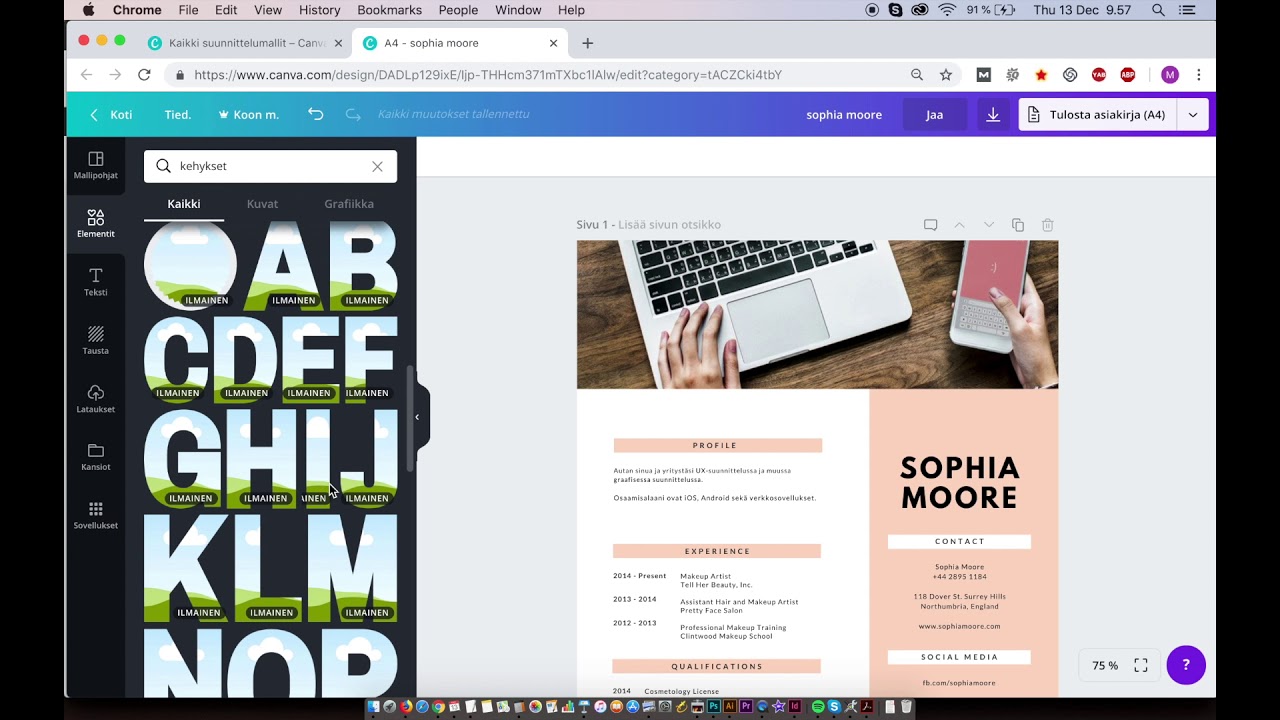Screen dimensions: 1280x720
Task: Open the History menu
Action: [320, 10]
